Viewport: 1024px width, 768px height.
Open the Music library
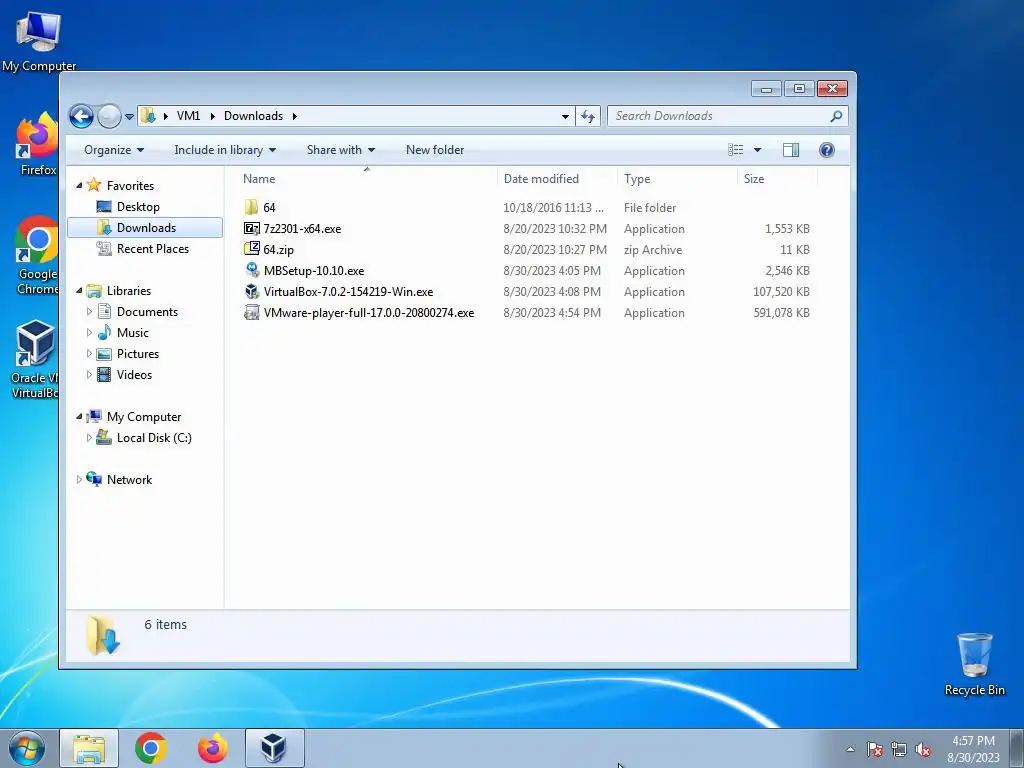click(133, 333)
